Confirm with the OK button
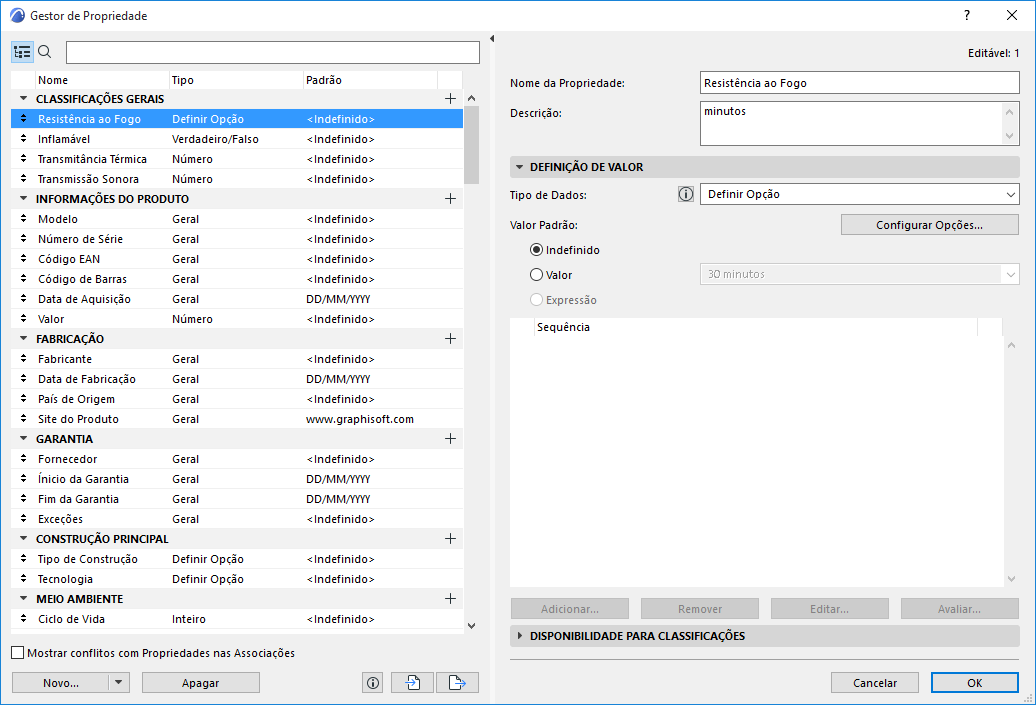 click(975, 683)
